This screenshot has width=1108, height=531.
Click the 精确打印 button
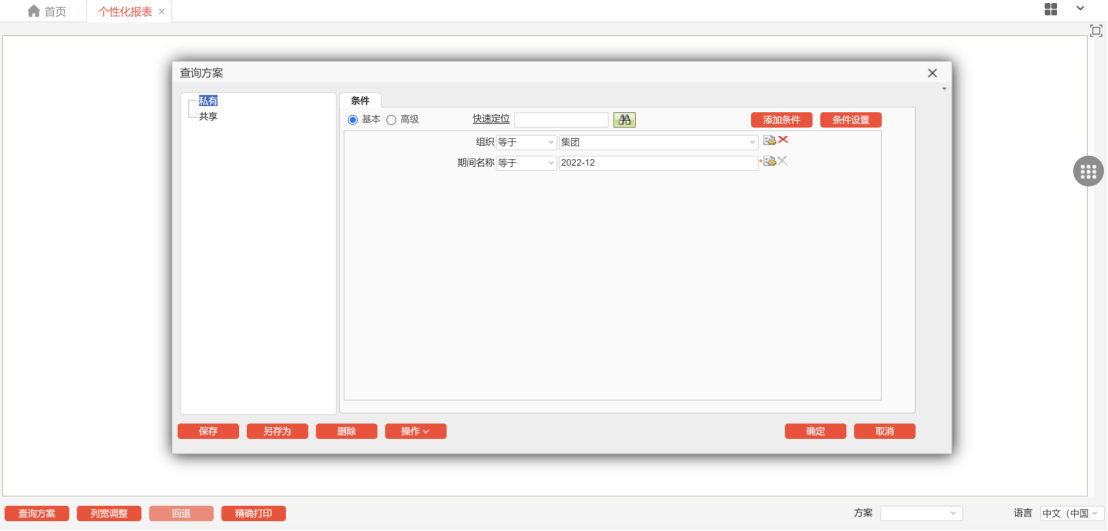pyautogui.click(x=254, y=513)
